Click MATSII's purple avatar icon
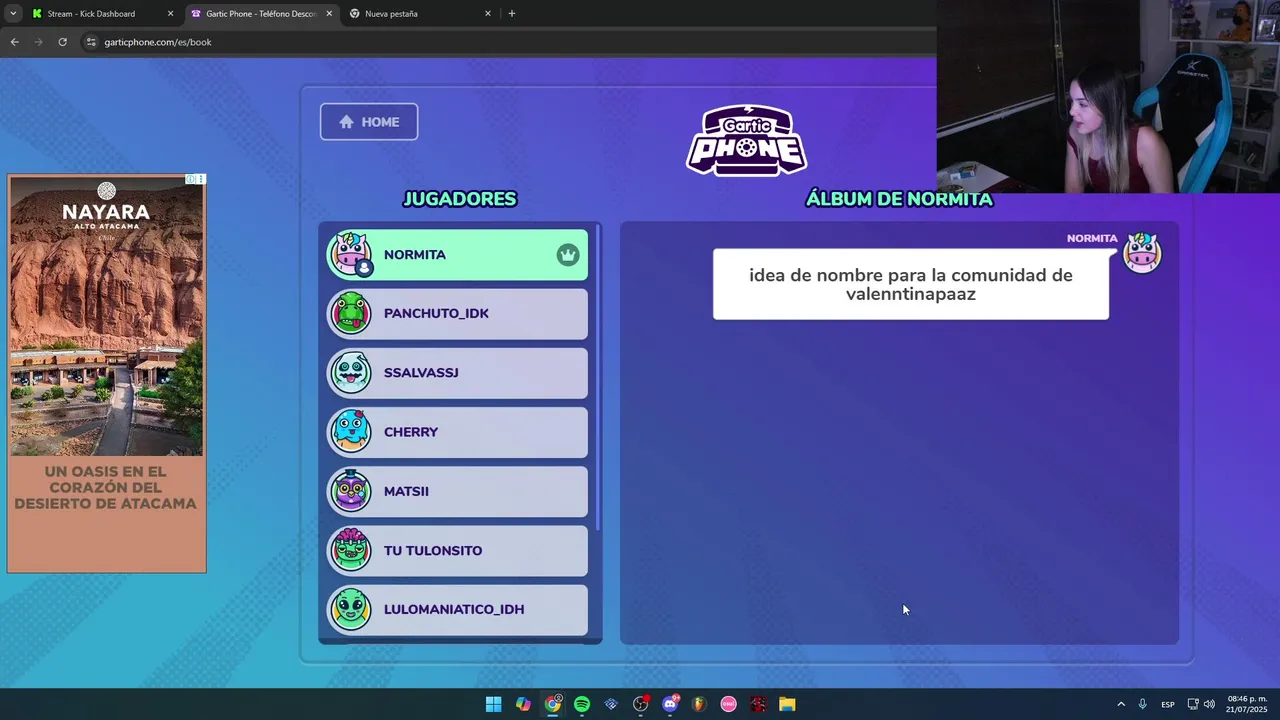Viewport: 1280px width, 720px height. coord(351,491)
